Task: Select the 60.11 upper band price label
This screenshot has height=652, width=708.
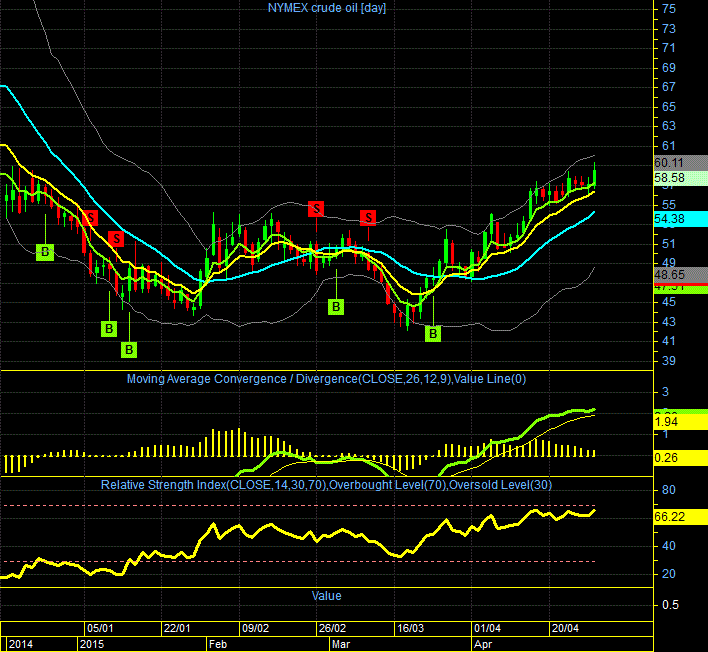Action: (680, 163)
